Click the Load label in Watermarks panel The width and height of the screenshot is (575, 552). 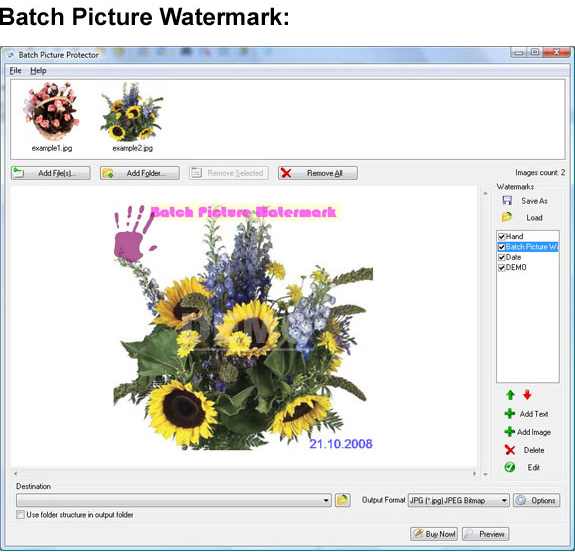(x=534, y=217)
